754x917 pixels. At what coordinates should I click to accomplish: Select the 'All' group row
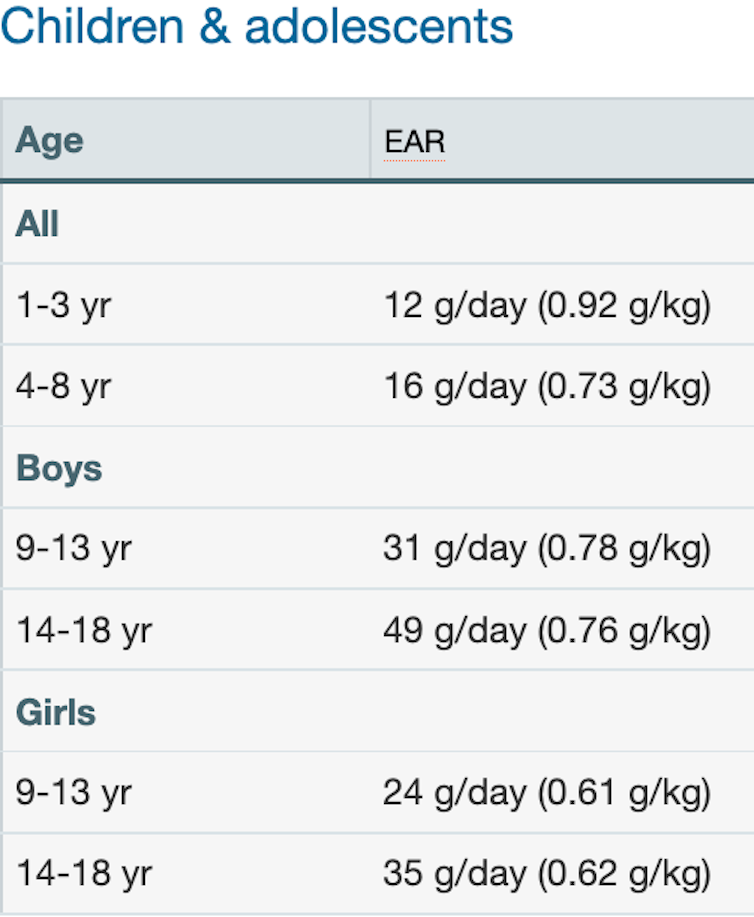tap(37, 224)
